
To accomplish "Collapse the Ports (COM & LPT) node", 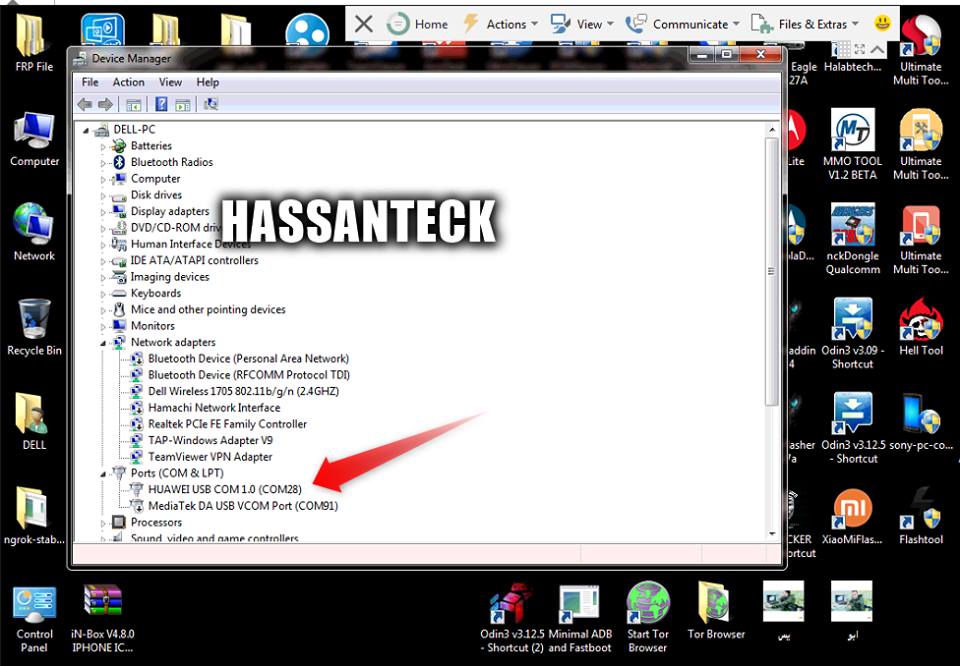I will point(103,474).
